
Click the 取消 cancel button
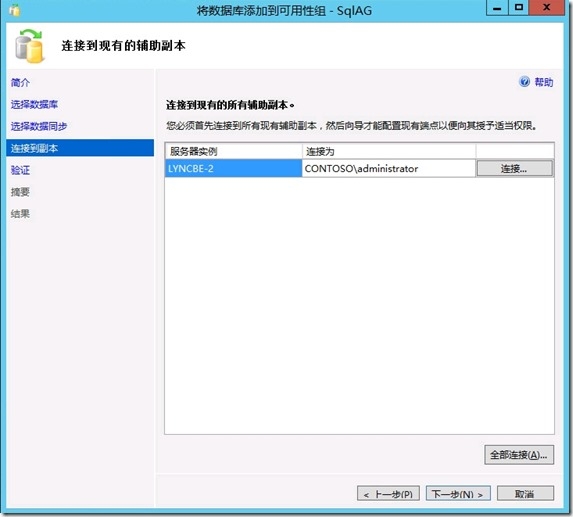525,494
